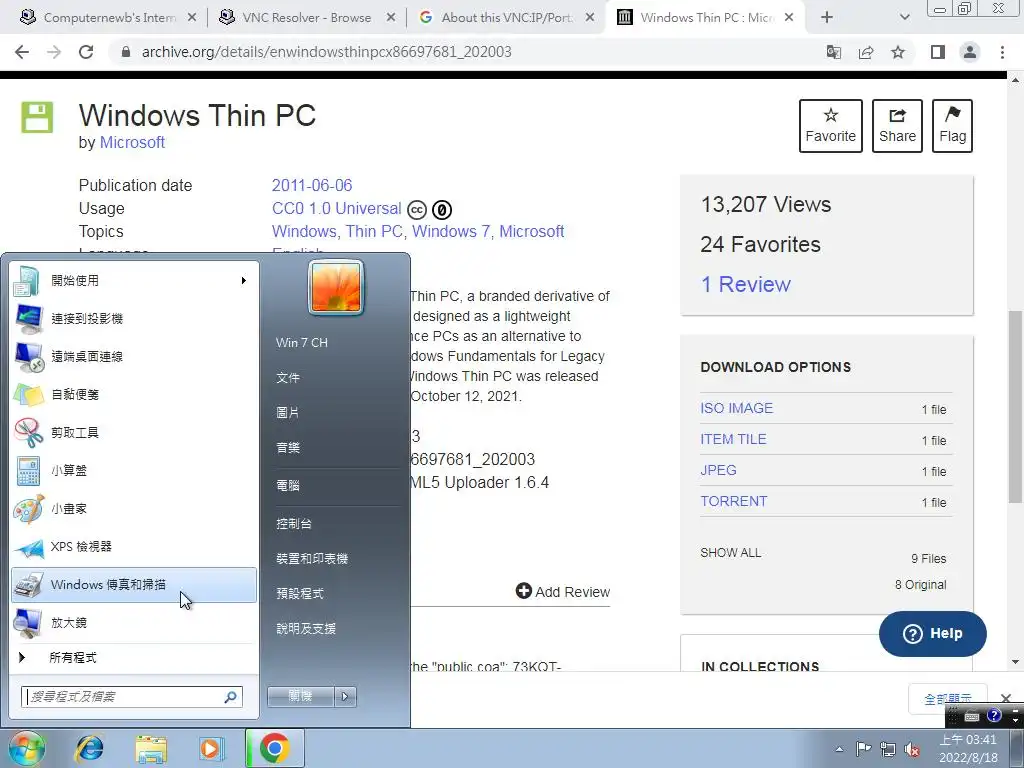The width and height of the screenshot is (1024, 768).
Task: Bookmark this page with the star icon
Action: [898, 52]
